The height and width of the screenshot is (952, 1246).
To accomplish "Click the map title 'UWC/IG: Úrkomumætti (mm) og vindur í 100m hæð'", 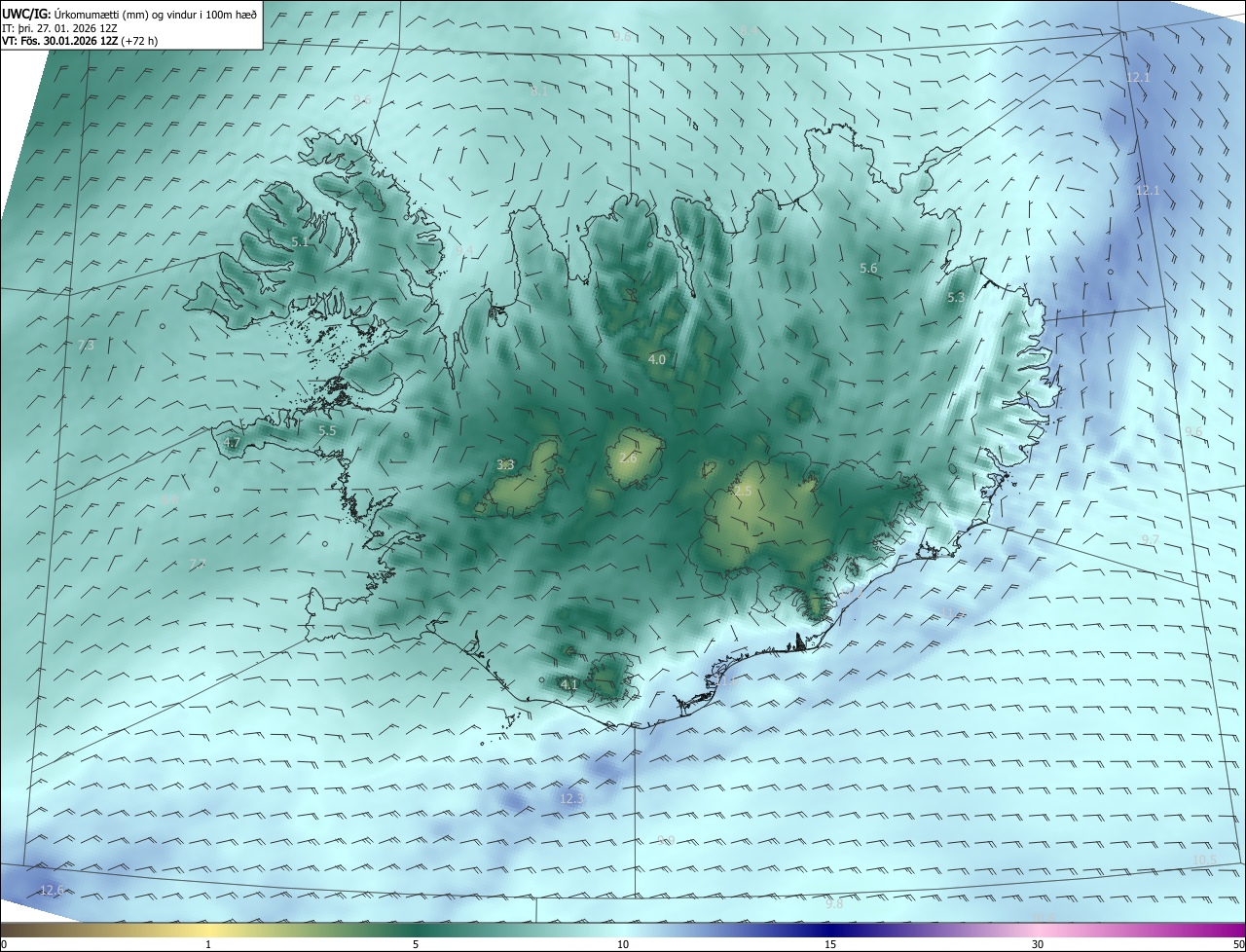I will coord(129,14).
